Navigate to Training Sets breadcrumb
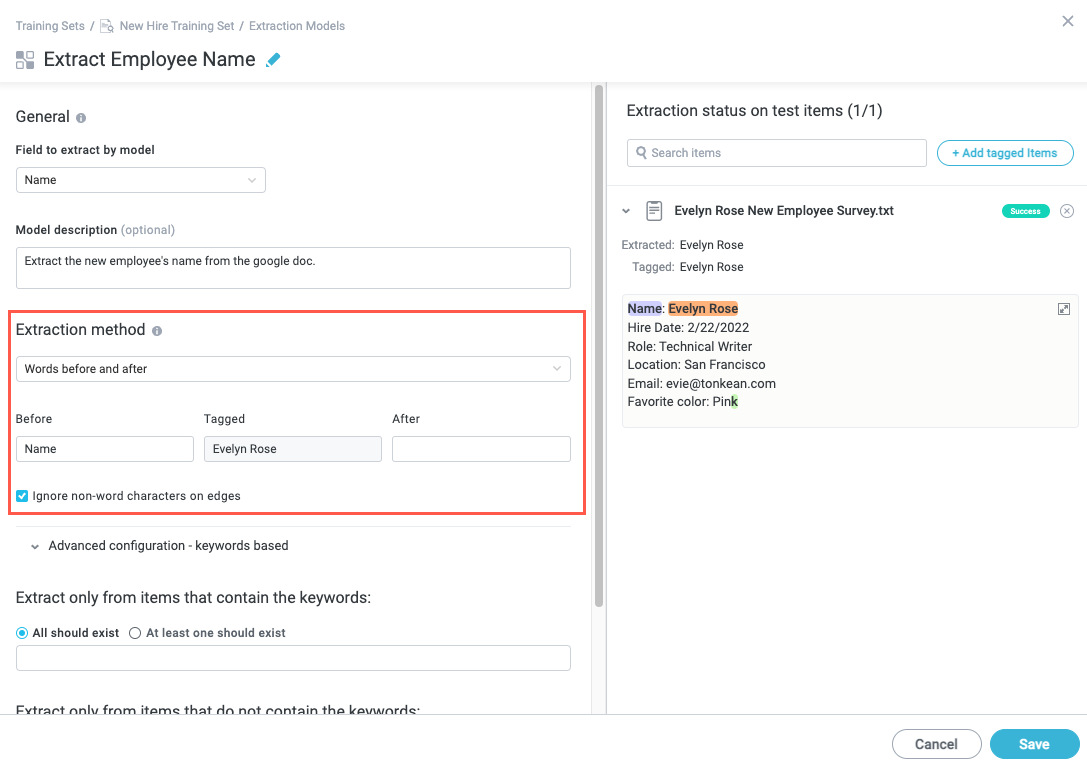This screenshot has width=1087, height=770. 50,25
